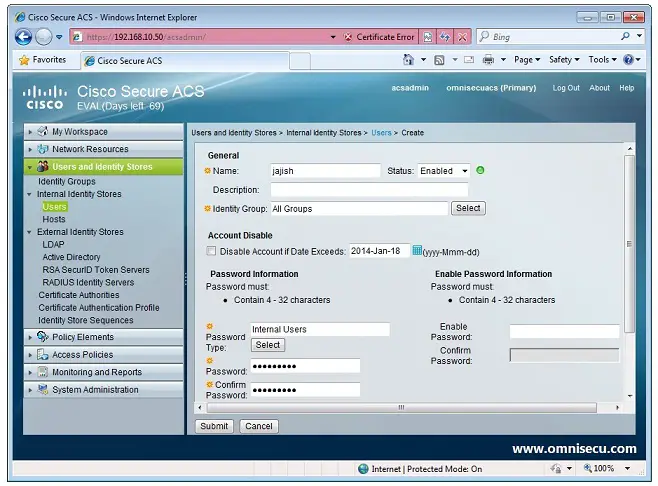Click the date field 2014-Jan-18
This screenshot has width=658, height=486.
point(379,251)
